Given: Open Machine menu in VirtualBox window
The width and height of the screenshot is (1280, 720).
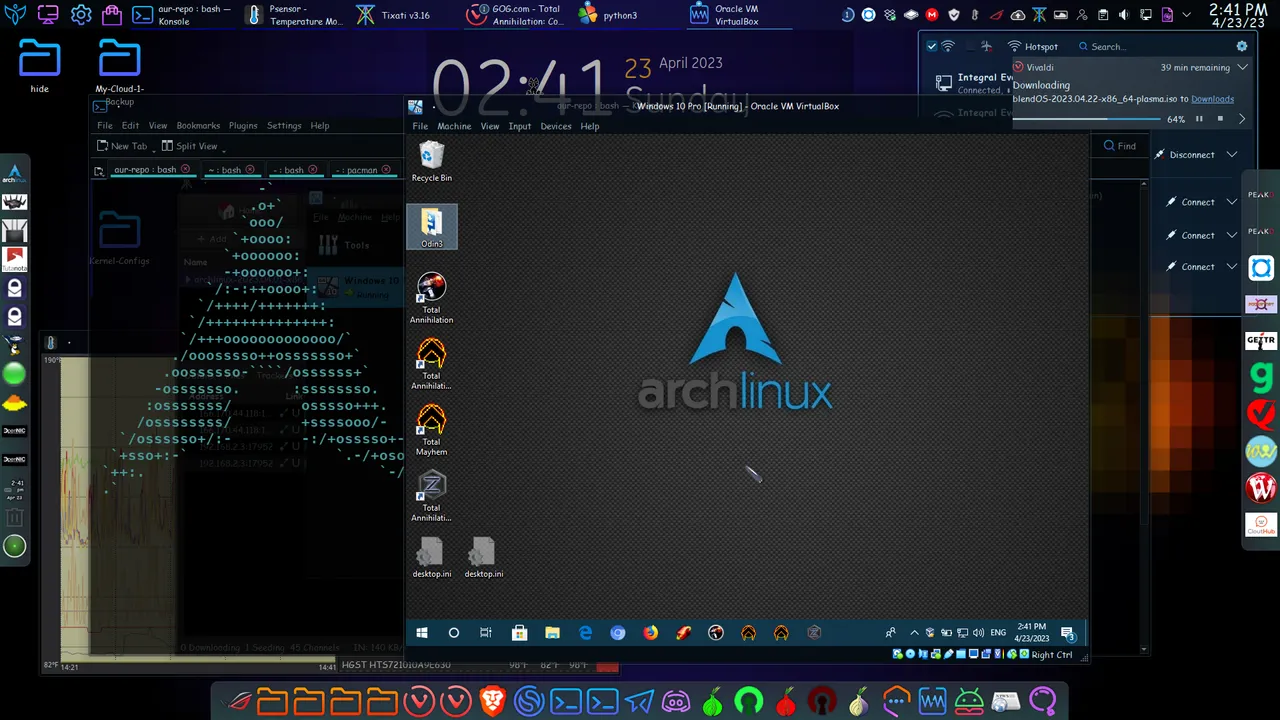Looking at the screenshot, I should [x=453, y=126].
